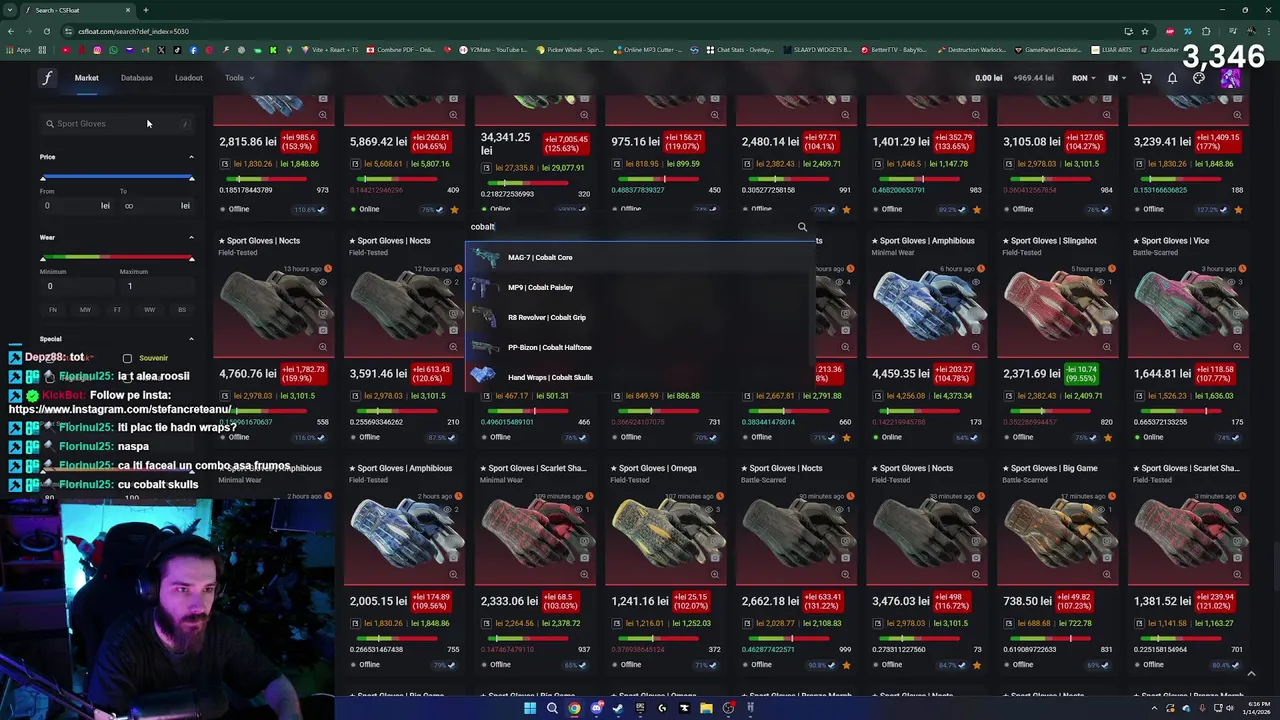This screenshot has width=1280, height=720.
Task: Open Chrome from the taskbar
Action: (x=574, y=708)
